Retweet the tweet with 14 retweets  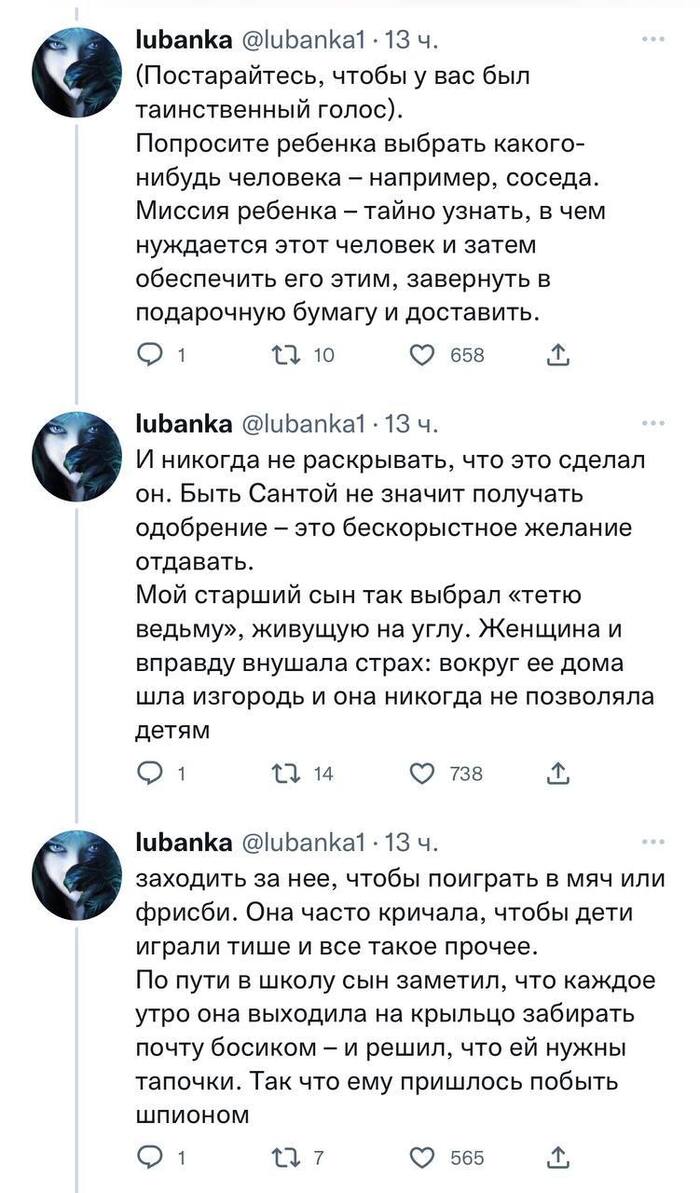pyautogui.click(x=283, y=772)
